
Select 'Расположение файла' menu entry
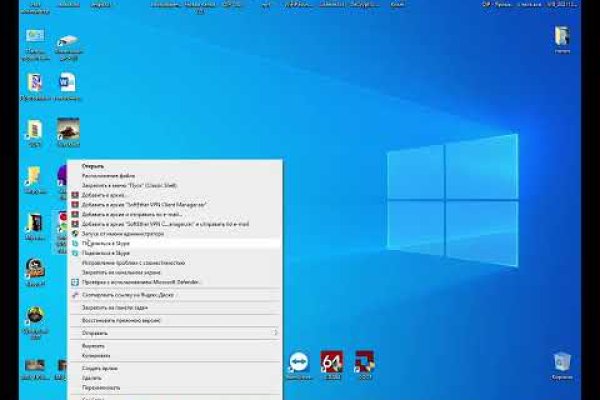coord(108,176)
